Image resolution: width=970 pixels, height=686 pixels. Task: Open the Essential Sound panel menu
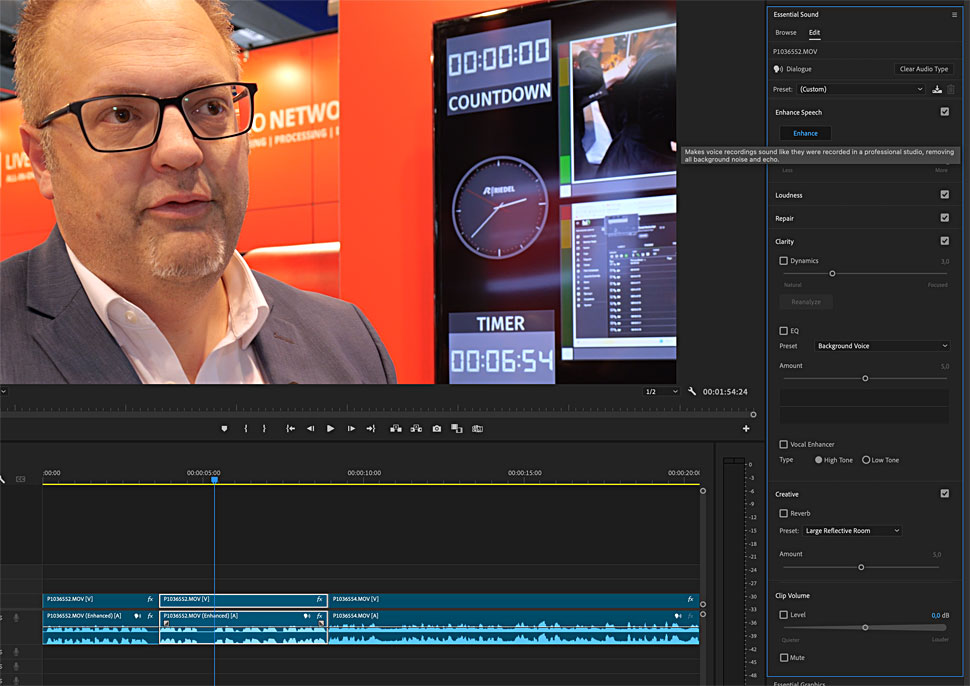pyautogui.click(x=954, y=15)
